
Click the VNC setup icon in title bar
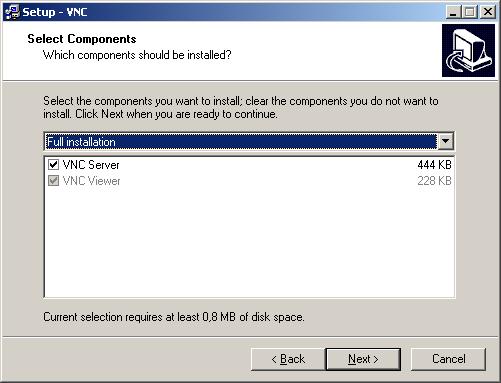pyautogui.click(x=13, y=12)
